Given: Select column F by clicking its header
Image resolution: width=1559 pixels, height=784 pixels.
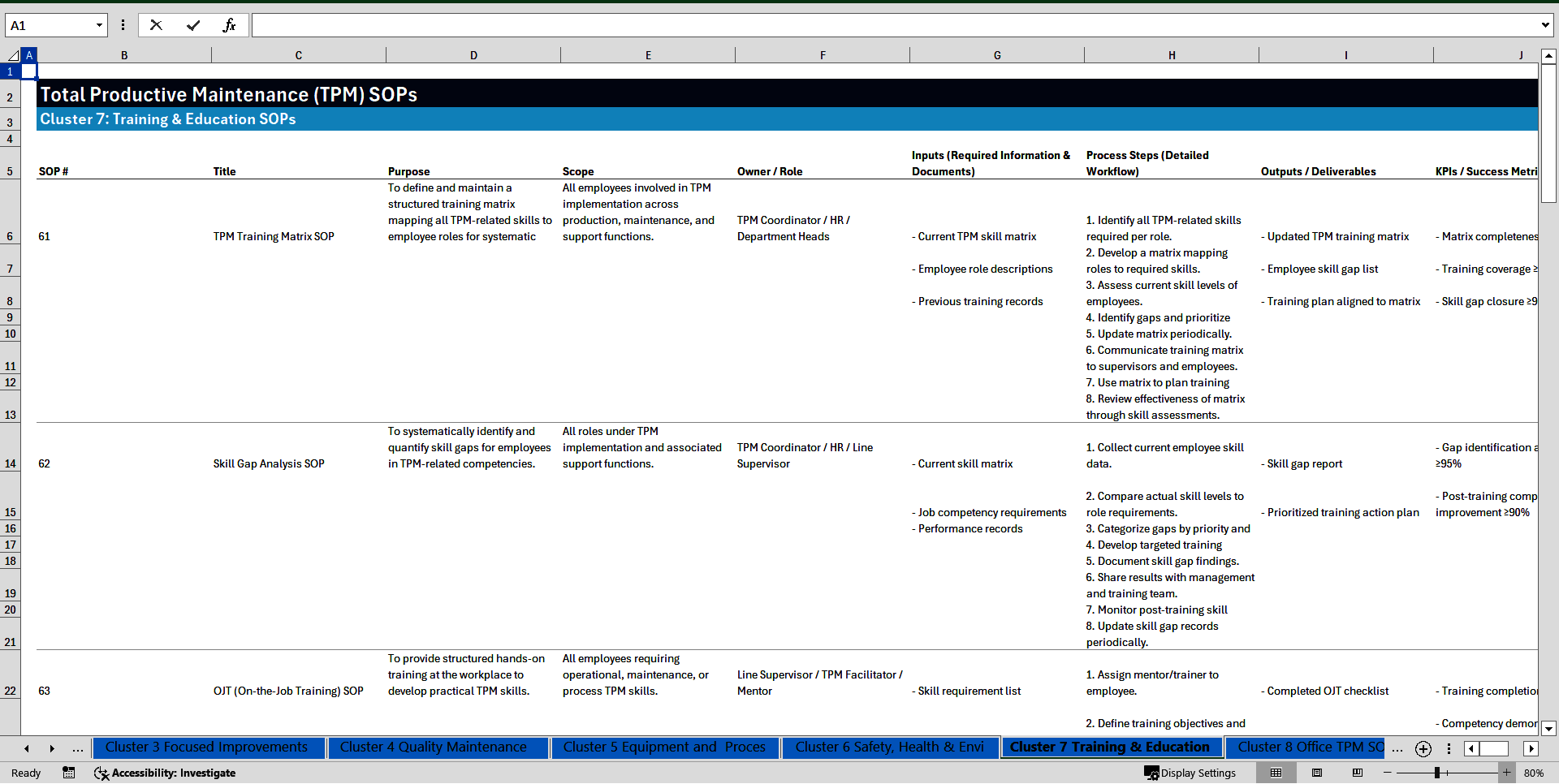Looking at the screenshot, I should click(x=823, y=54).
